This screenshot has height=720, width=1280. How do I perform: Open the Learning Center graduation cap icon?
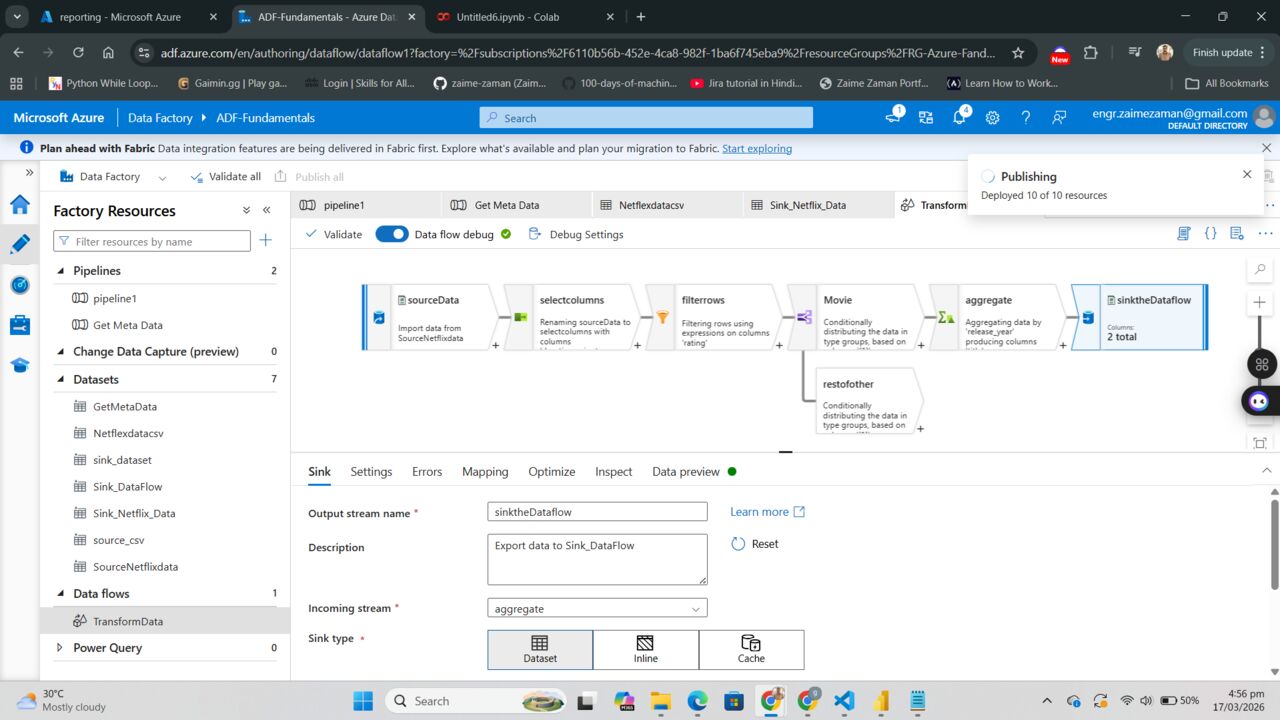tap(19, 365)
